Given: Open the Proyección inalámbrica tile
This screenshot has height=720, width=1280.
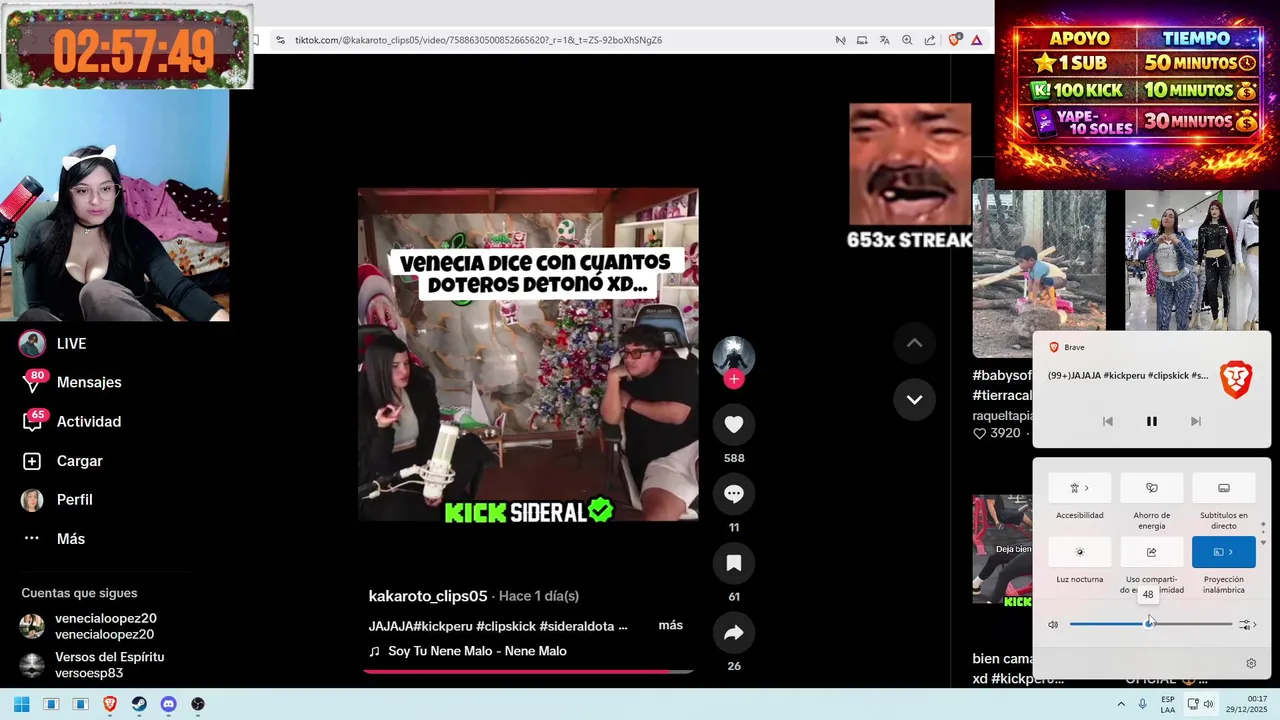Looking at the screenshot, I should point(1223,552).
